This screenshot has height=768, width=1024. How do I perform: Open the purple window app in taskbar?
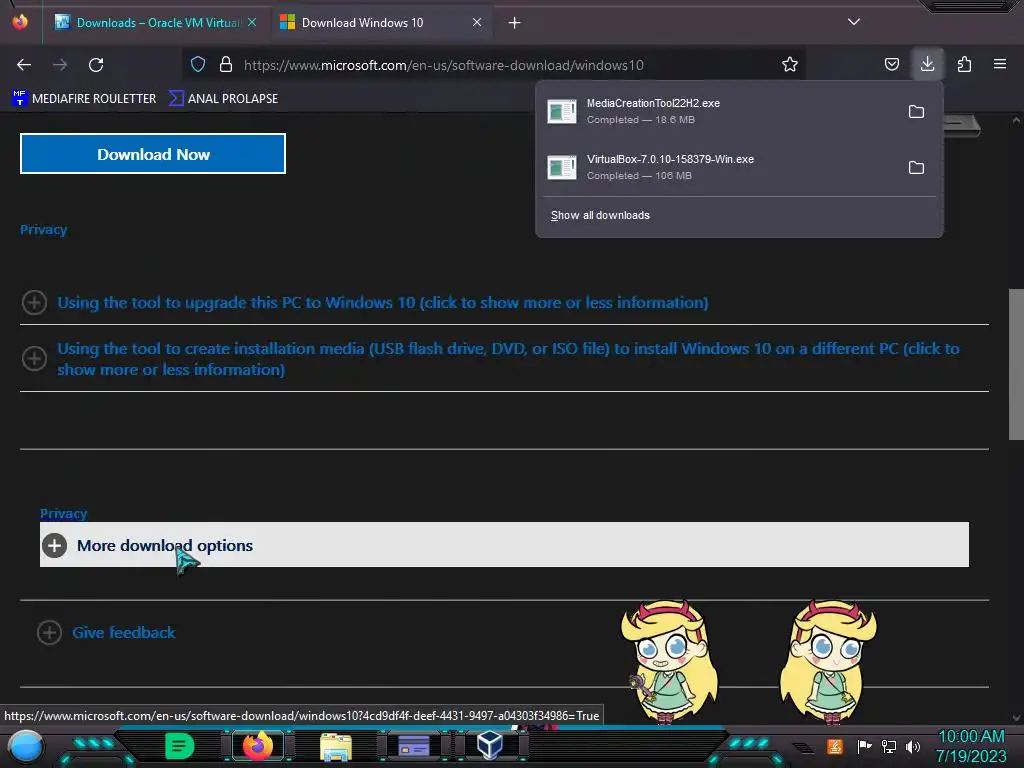click(413, 746)
